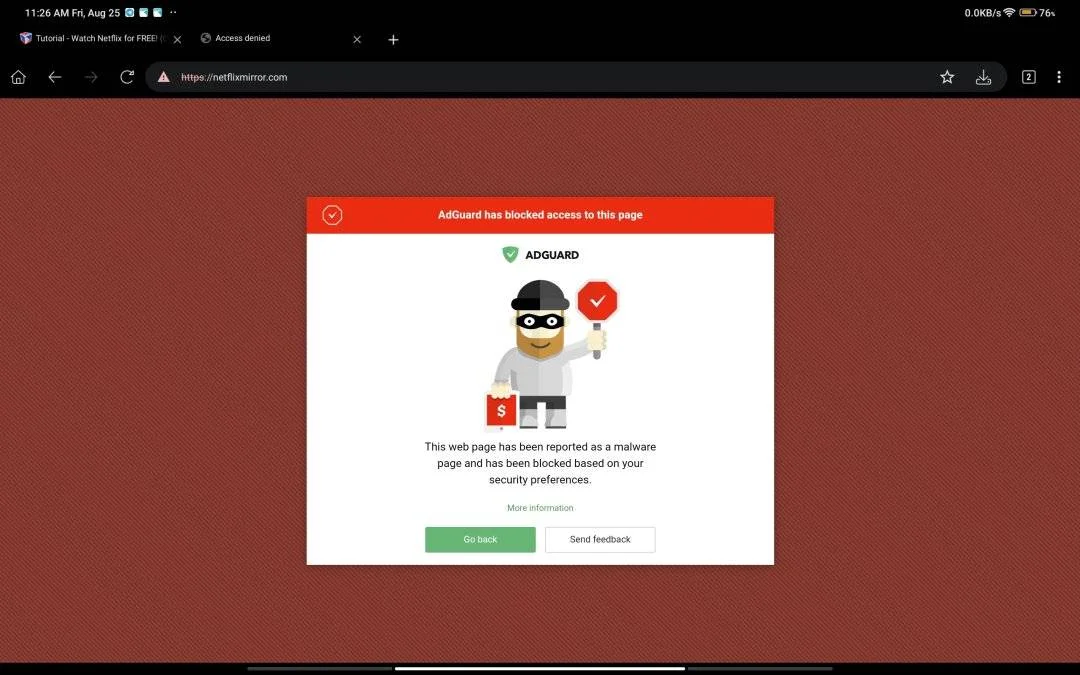Tap the battery indicator
Viewport: 1080px width, 675px height.
click(x=1028, y=12)
